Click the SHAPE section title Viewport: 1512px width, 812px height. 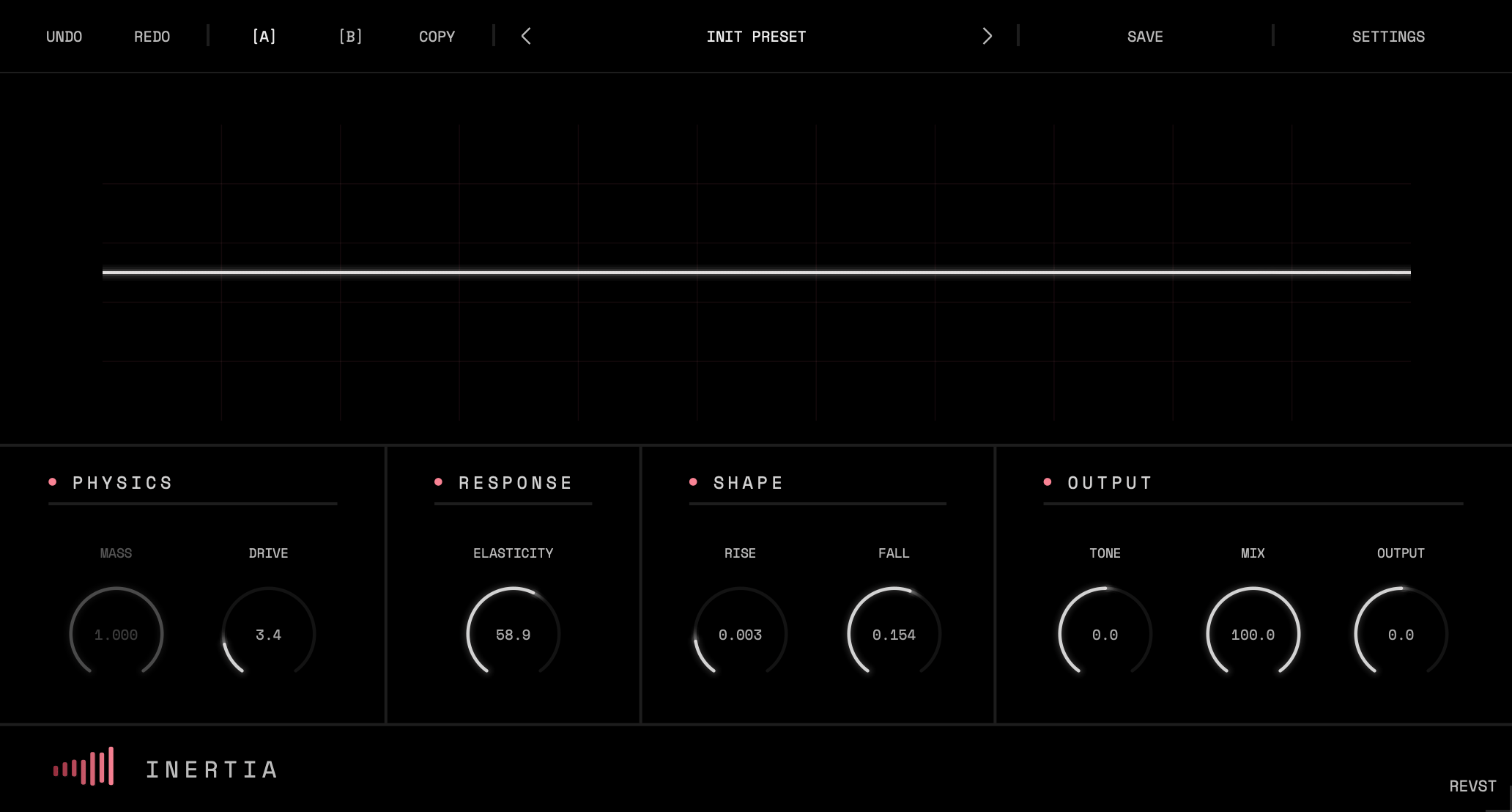(749, 483)
